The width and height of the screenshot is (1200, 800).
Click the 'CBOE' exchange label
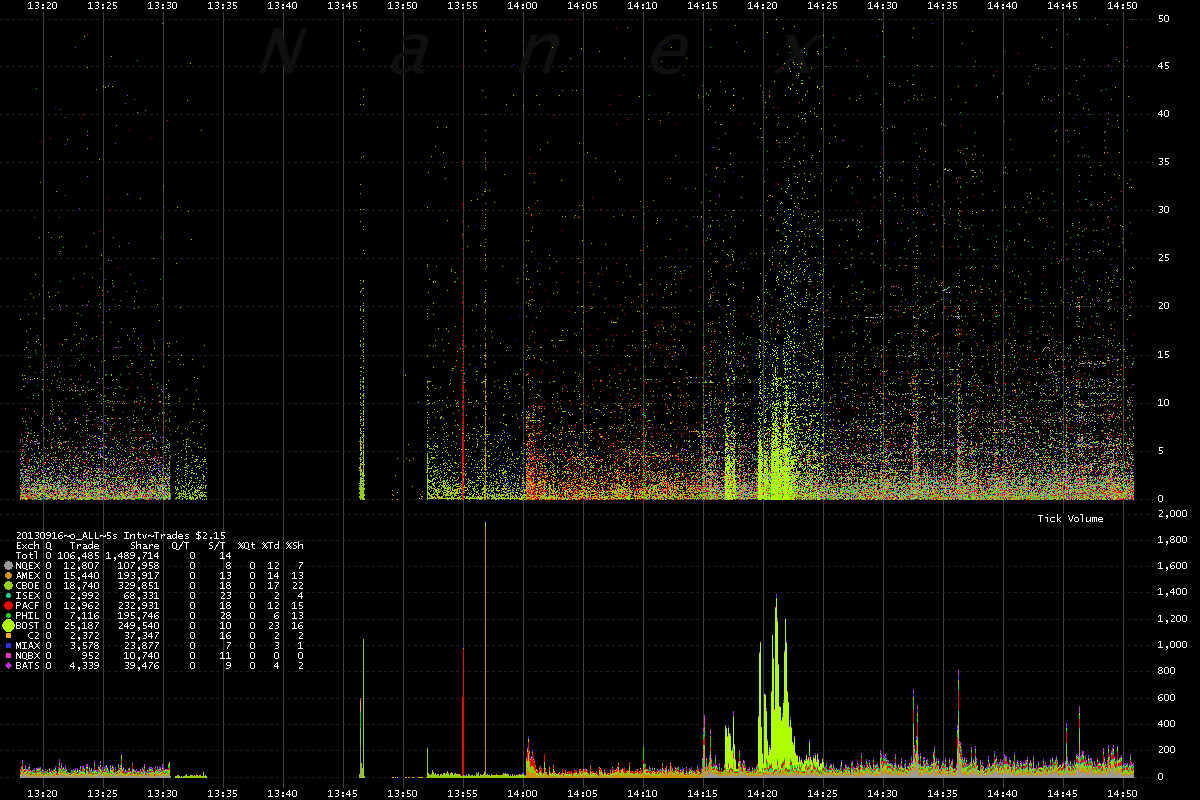coord(27,586)
